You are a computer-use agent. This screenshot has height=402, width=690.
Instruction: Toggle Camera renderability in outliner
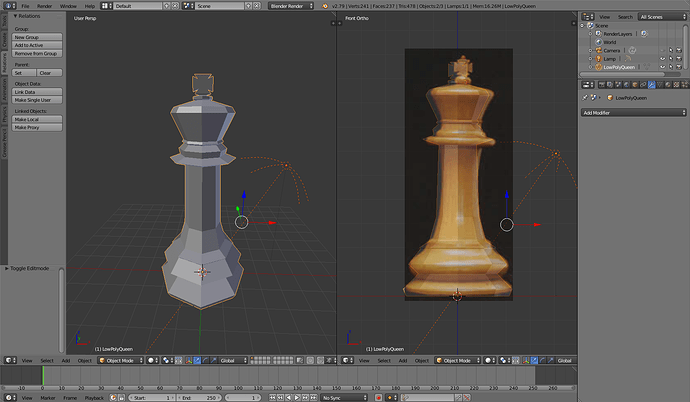coord(679,51)
